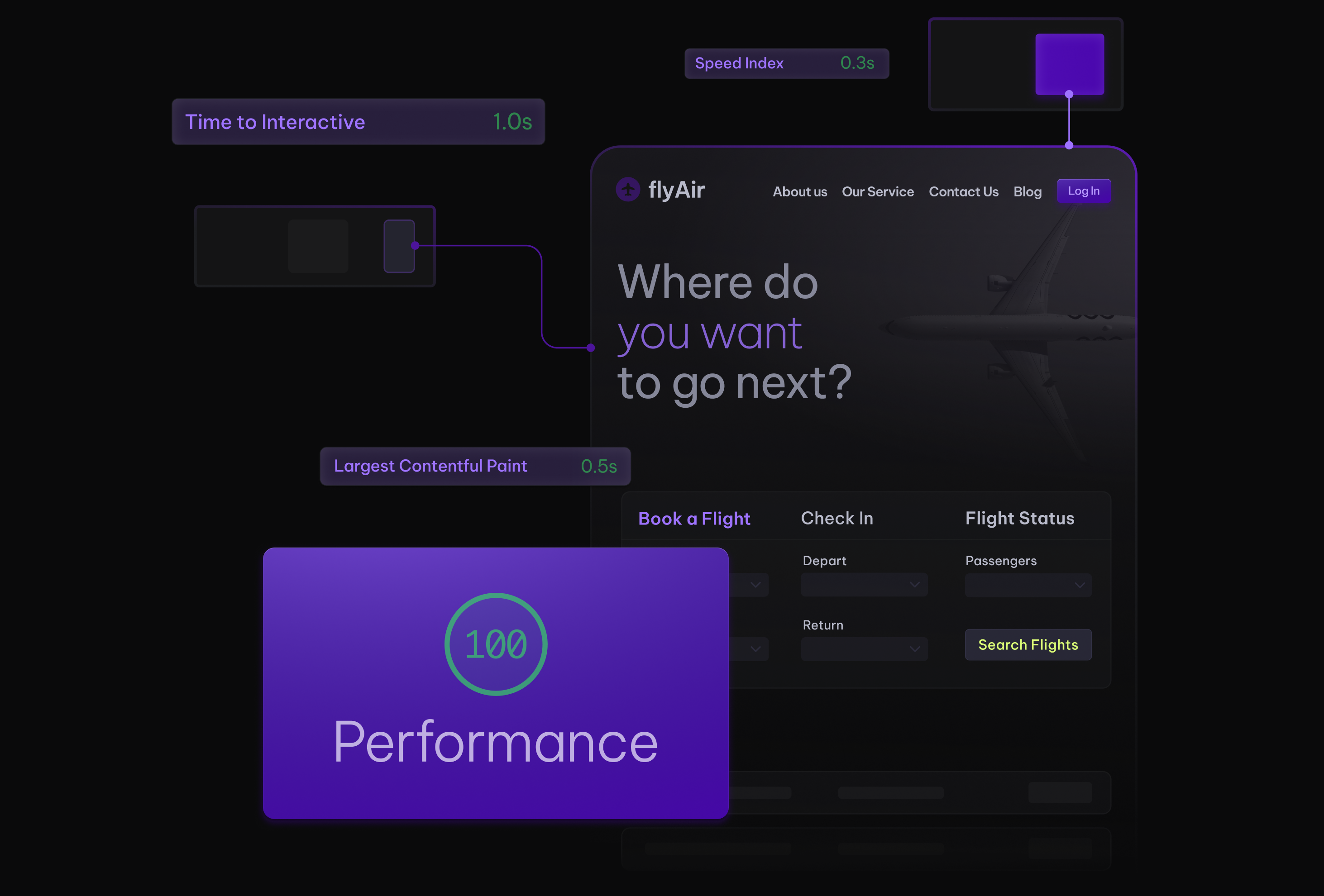Click chevron left of the Return field
The width and height of the screenshot is (1324, 896).
[x=755, y=649]
